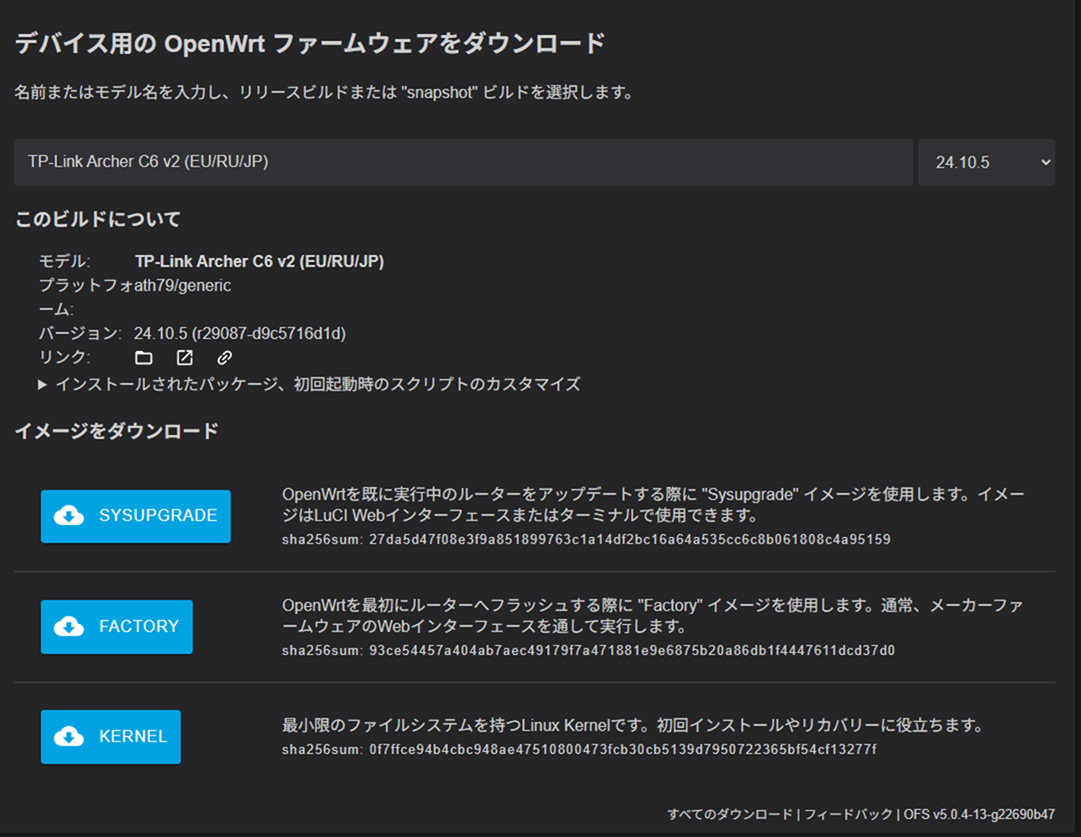Click the cloud icon on FACTORY

(x=69, y=627)
